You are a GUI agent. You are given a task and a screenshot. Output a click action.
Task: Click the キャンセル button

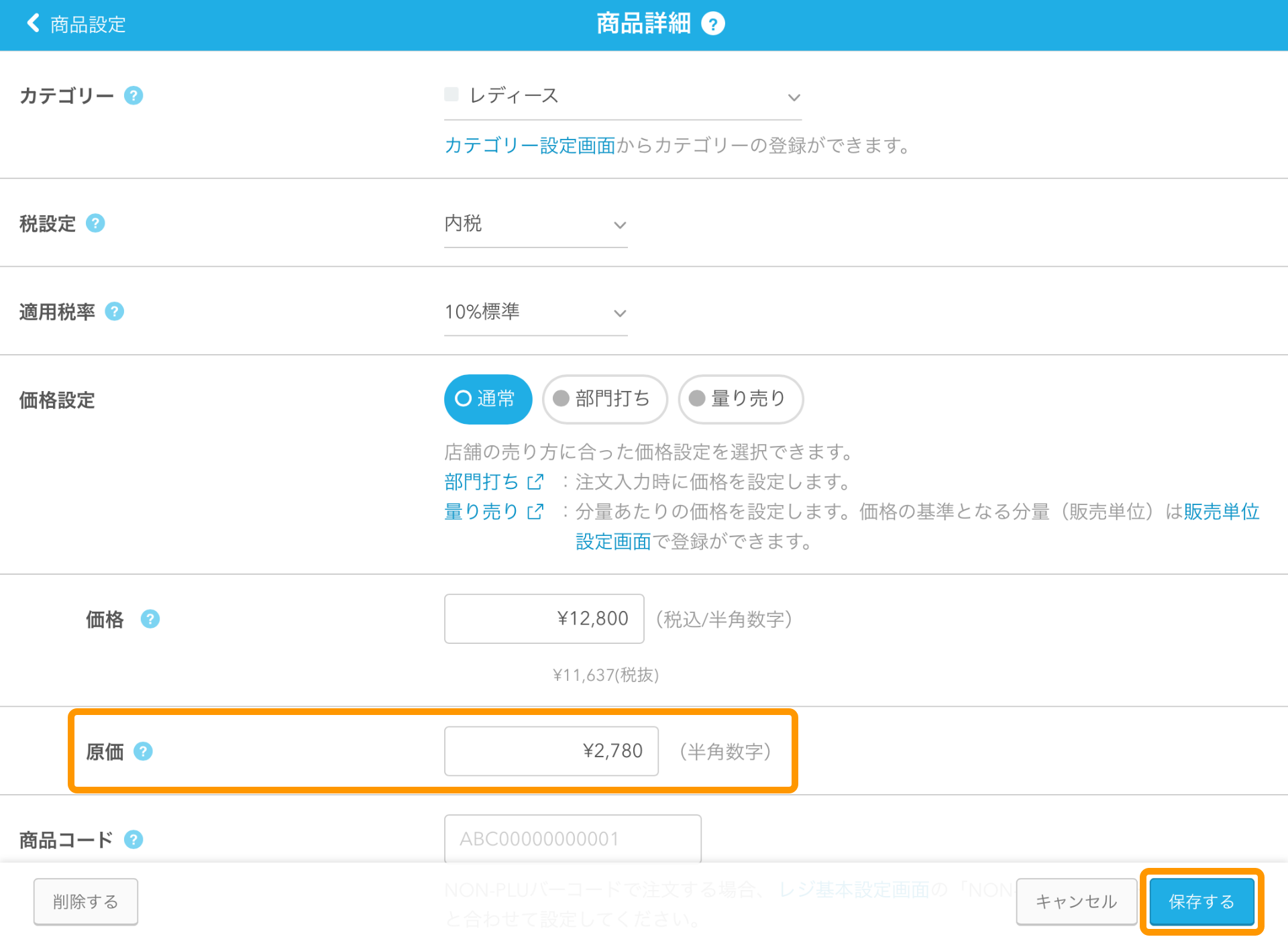[x=1076, y=901]
